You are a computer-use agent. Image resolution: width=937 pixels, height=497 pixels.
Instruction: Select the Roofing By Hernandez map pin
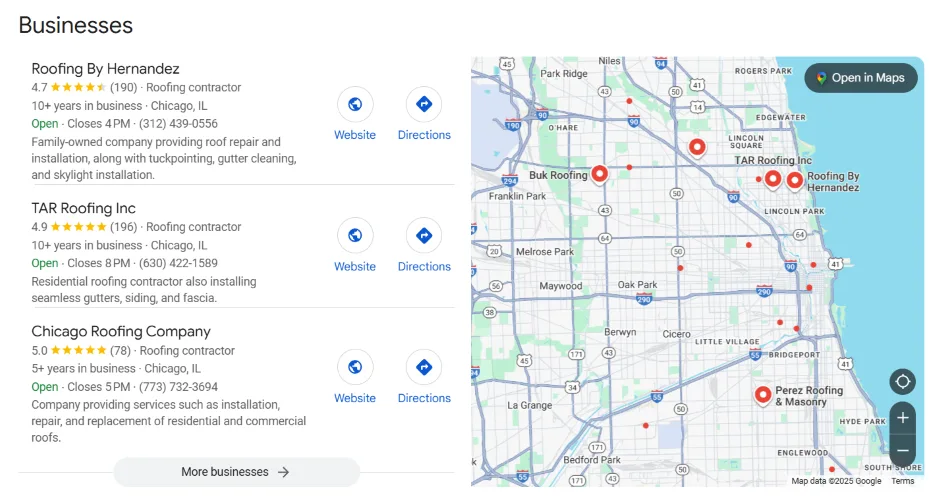[794, 180]
